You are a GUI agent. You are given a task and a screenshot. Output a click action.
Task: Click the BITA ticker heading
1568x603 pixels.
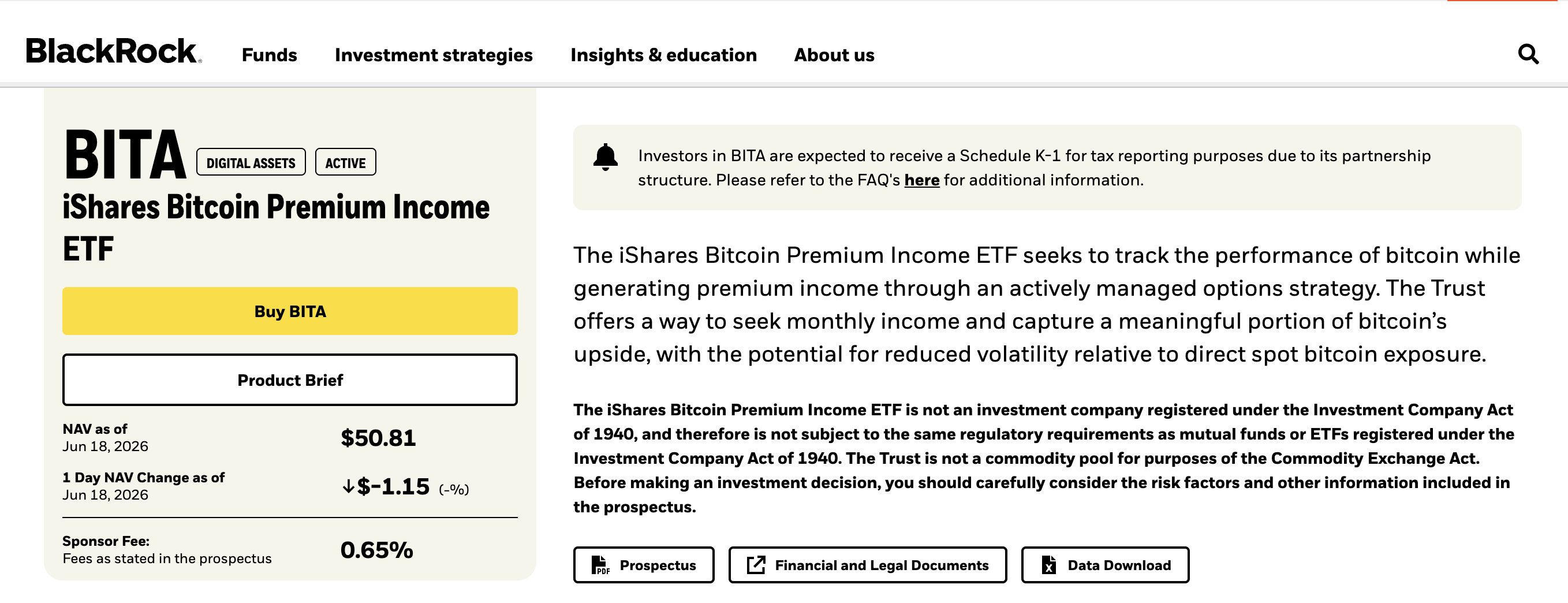125,155
